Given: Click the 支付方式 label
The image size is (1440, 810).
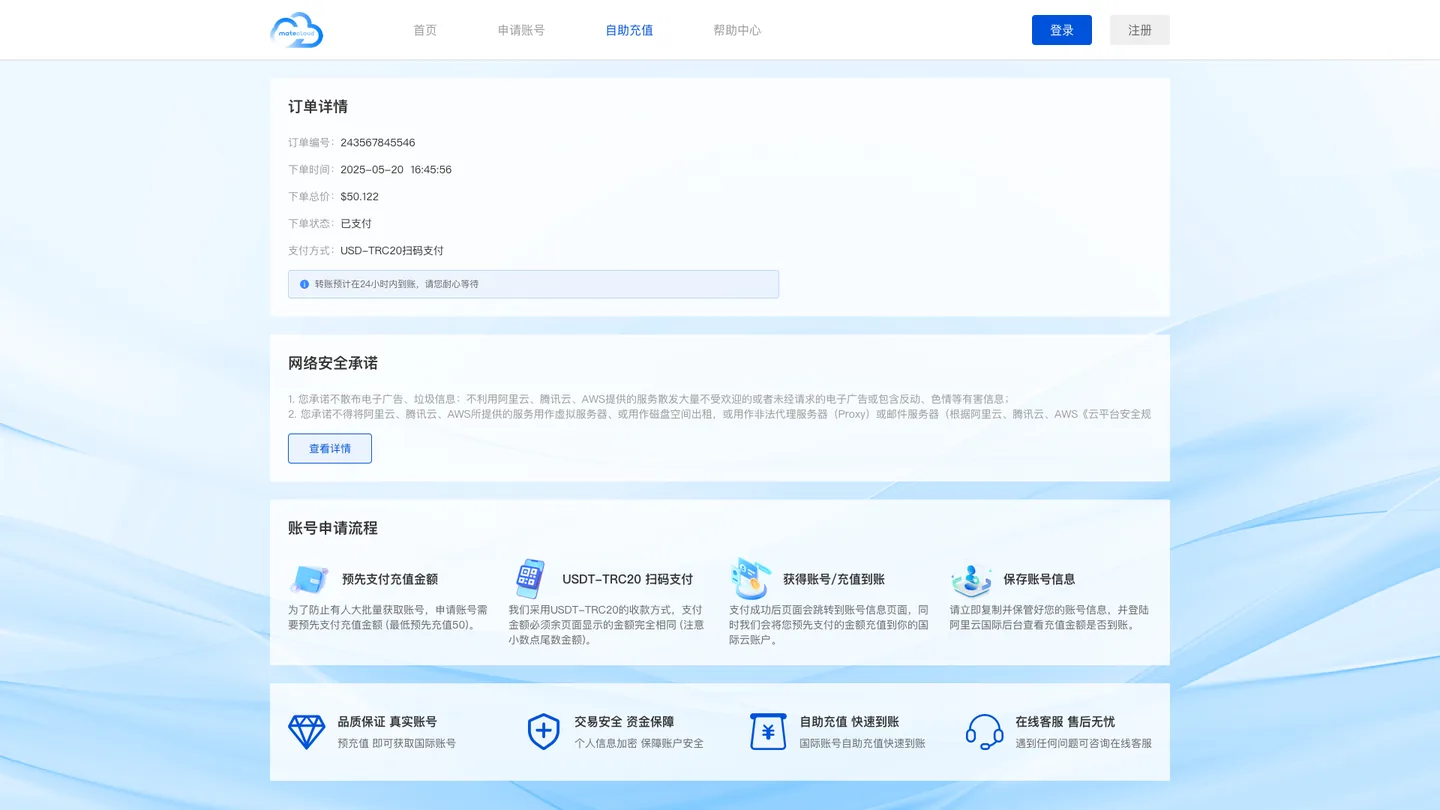Looking at the screenshot, I should click(x=311, y=251).
